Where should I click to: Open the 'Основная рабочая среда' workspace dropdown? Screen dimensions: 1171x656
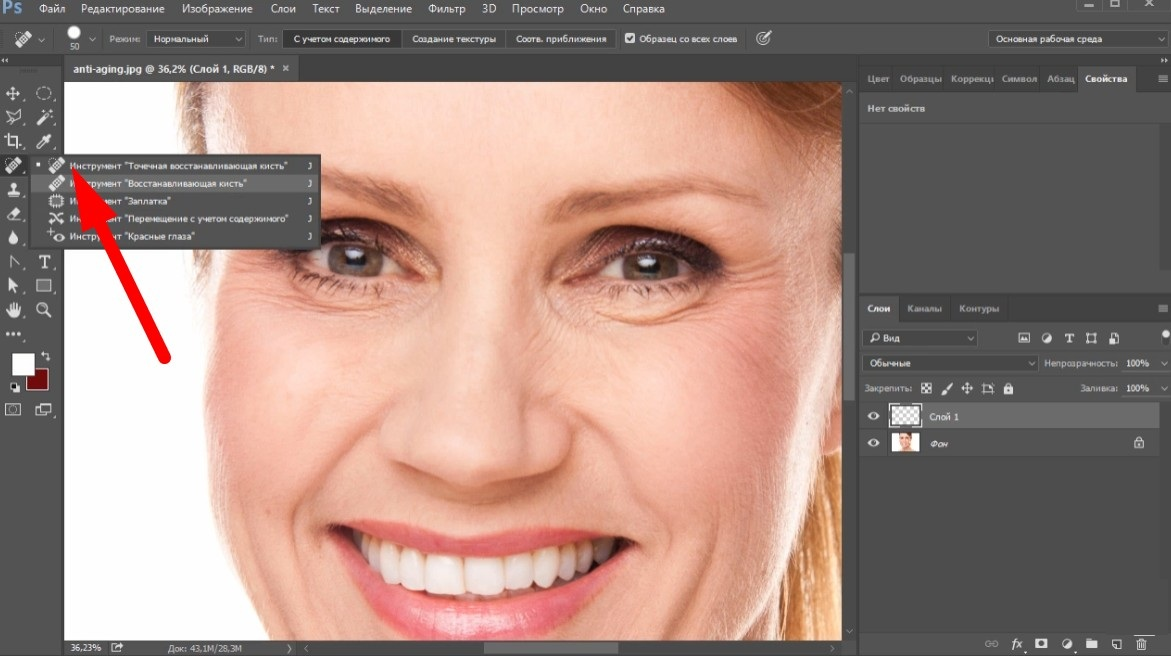[x=1078, y=39]
